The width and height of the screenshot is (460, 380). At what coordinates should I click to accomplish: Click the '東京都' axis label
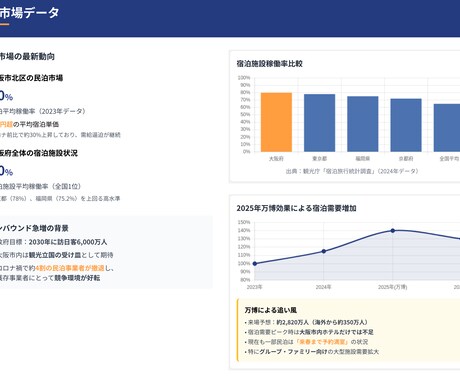tap(320, 159)
